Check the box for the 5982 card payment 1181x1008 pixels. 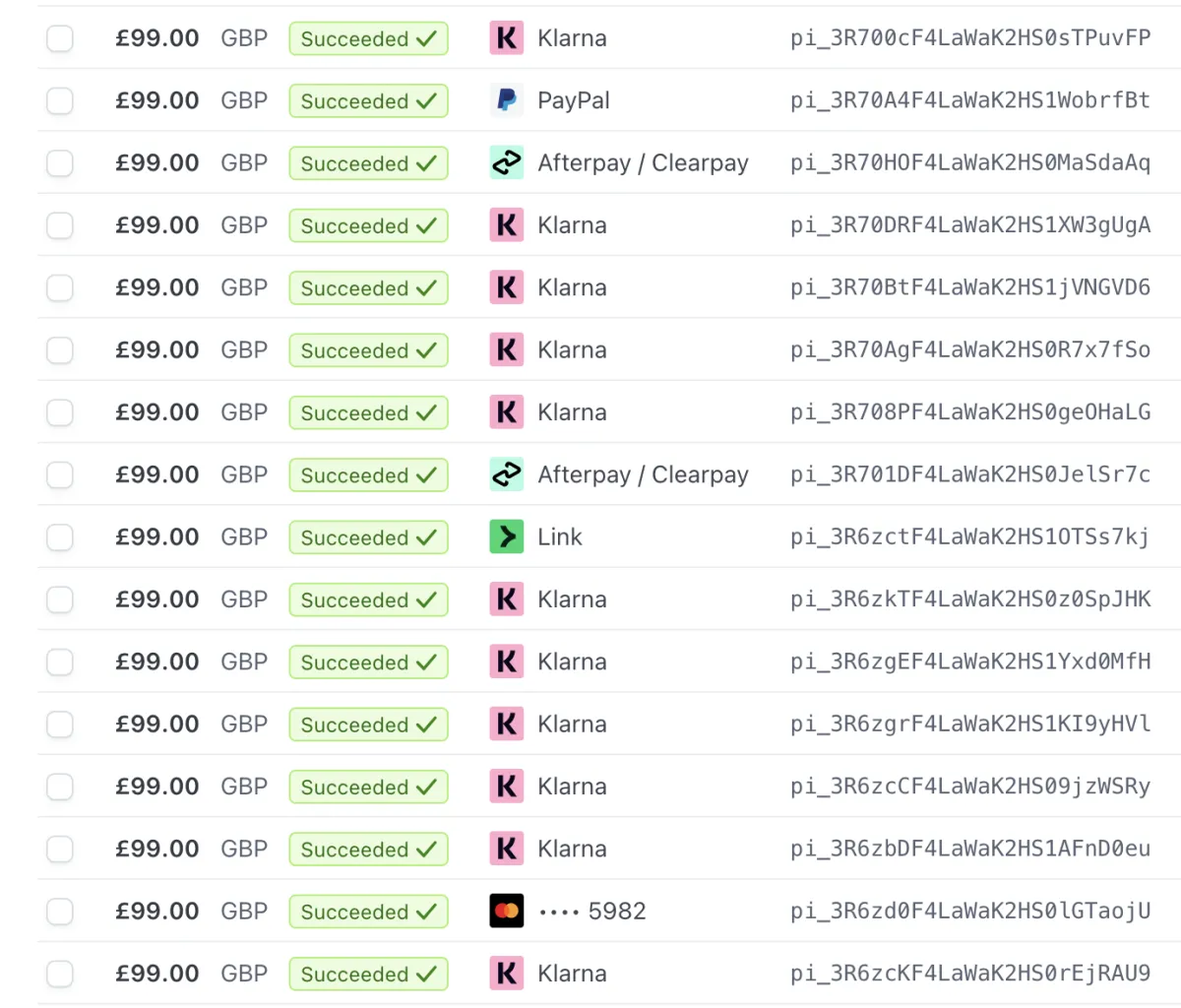point(60,911)
